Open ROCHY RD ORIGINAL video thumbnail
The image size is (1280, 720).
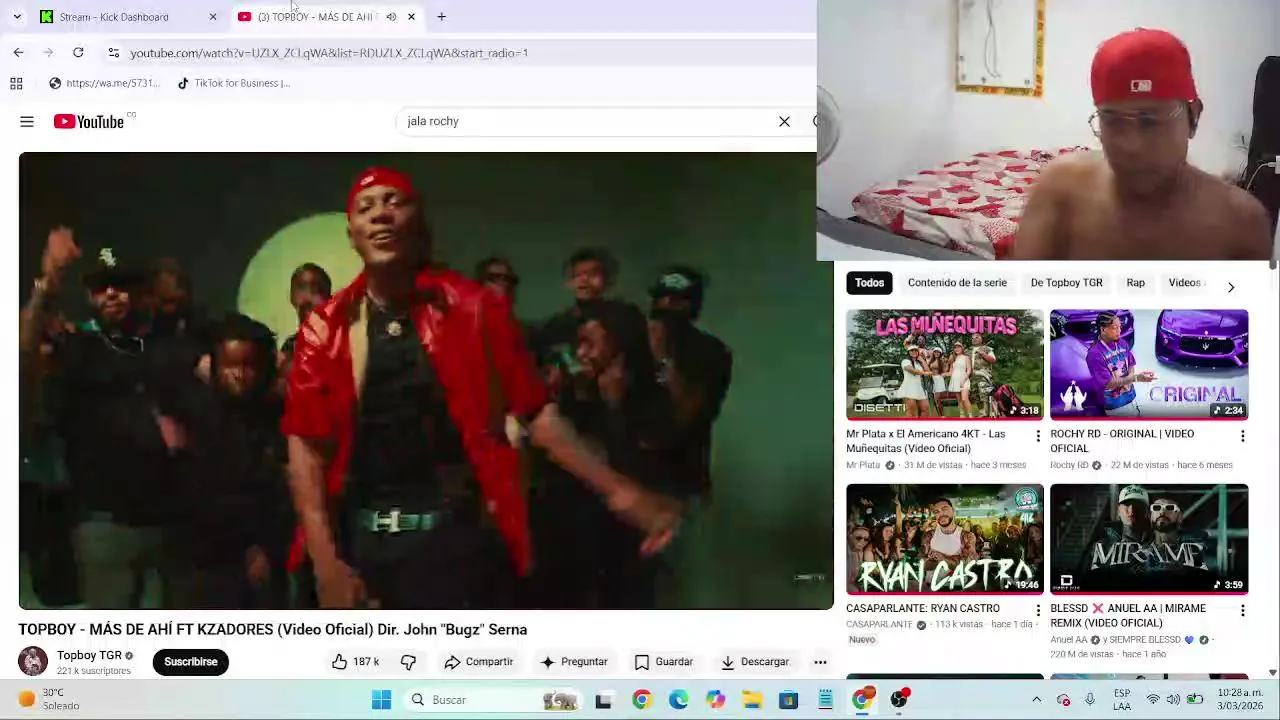click(x=1149, y=365)
